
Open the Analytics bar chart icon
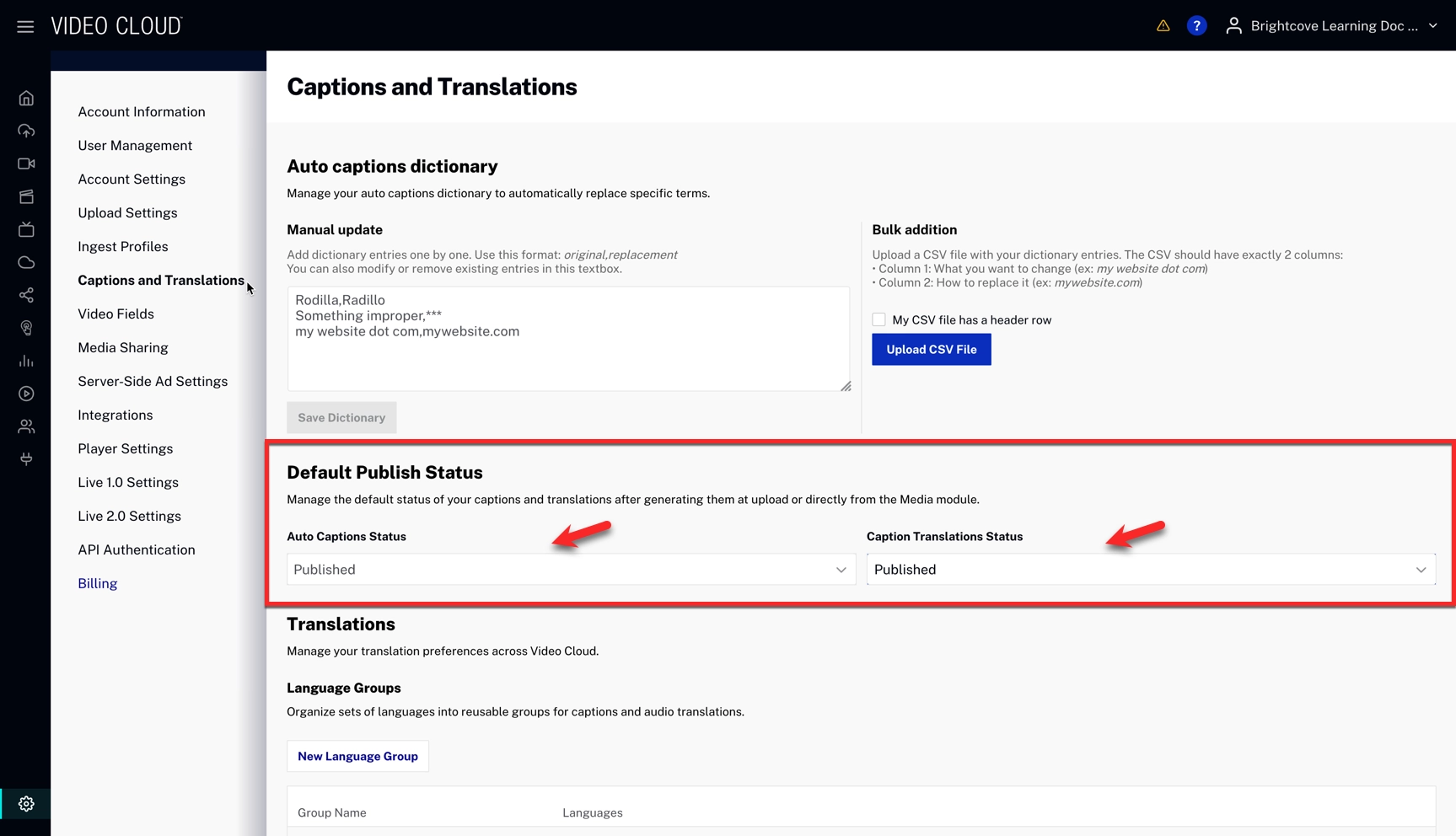26,361
